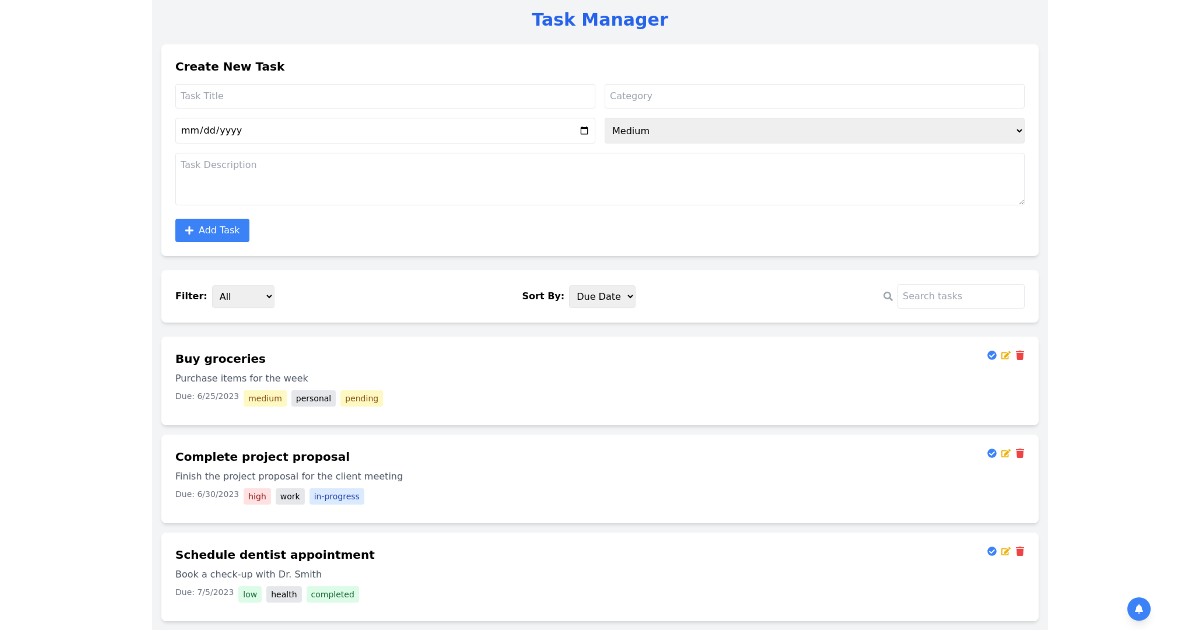Screen dimensions: 1200x630
Task: Click the 'high' priority badge
Action: click(x=257, y=496)
